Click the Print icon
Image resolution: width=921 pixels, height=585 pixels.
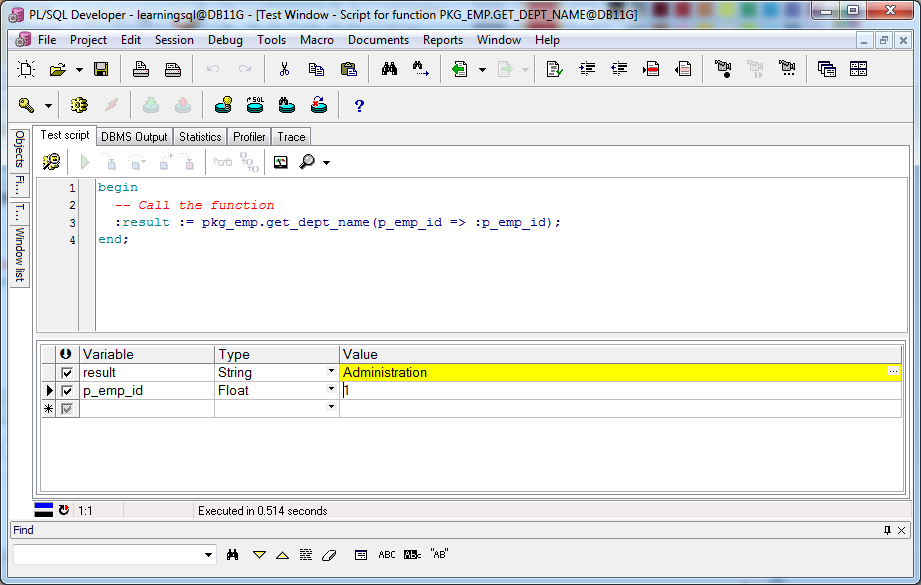coord(141,69)
